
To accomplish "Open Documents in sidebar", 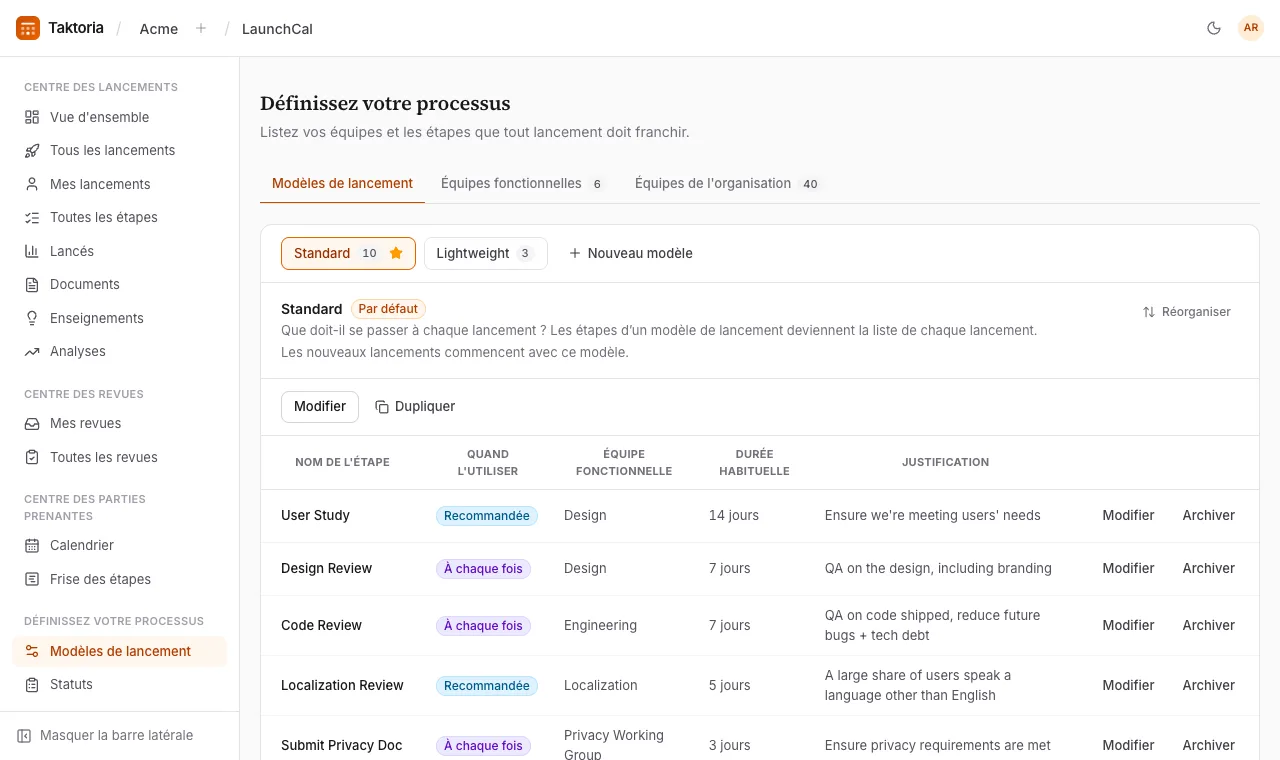I will (119, 284).
